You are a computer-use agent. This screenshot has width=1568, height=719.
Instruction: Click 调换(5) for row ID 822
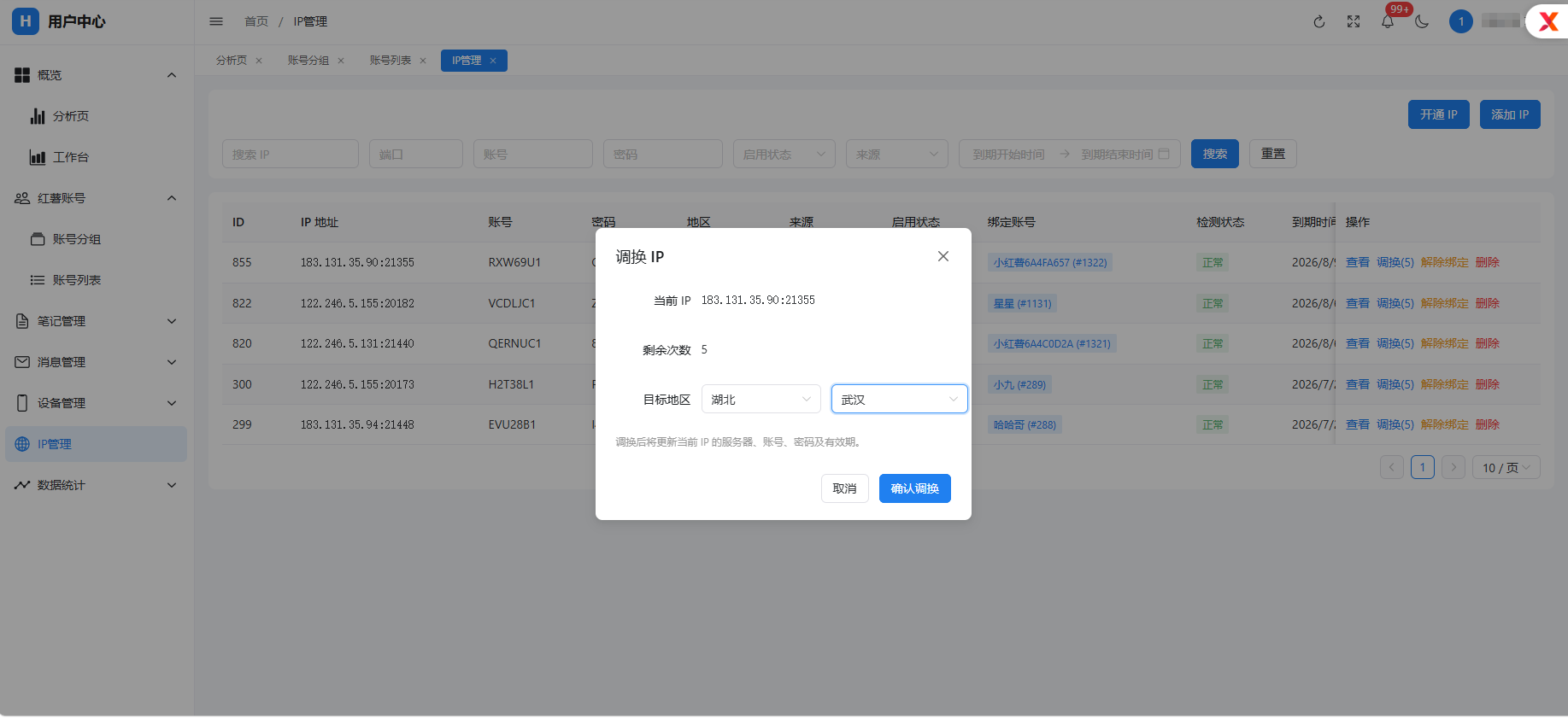pyautogui.click(x=1395, y=303)
